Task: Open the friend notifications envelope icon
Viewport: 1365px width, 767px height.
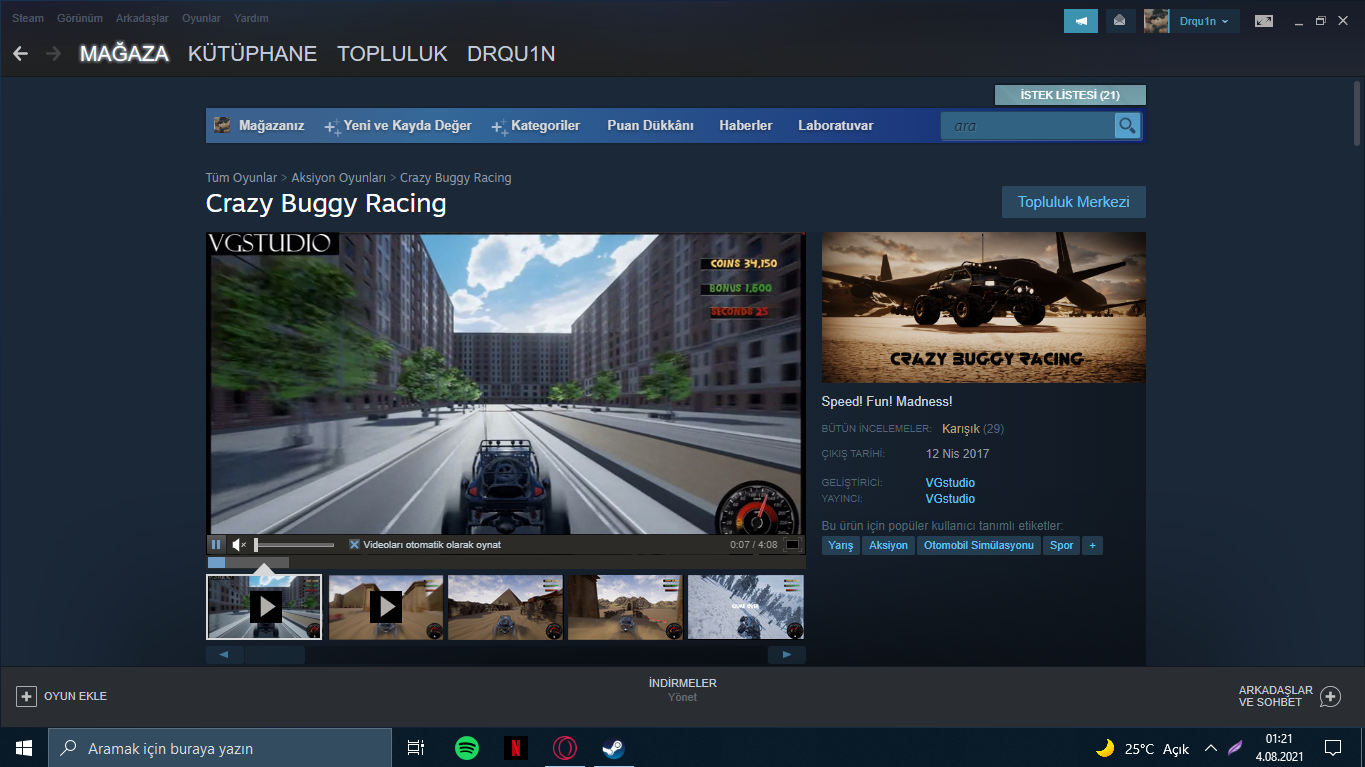Action: point(1120,21)
